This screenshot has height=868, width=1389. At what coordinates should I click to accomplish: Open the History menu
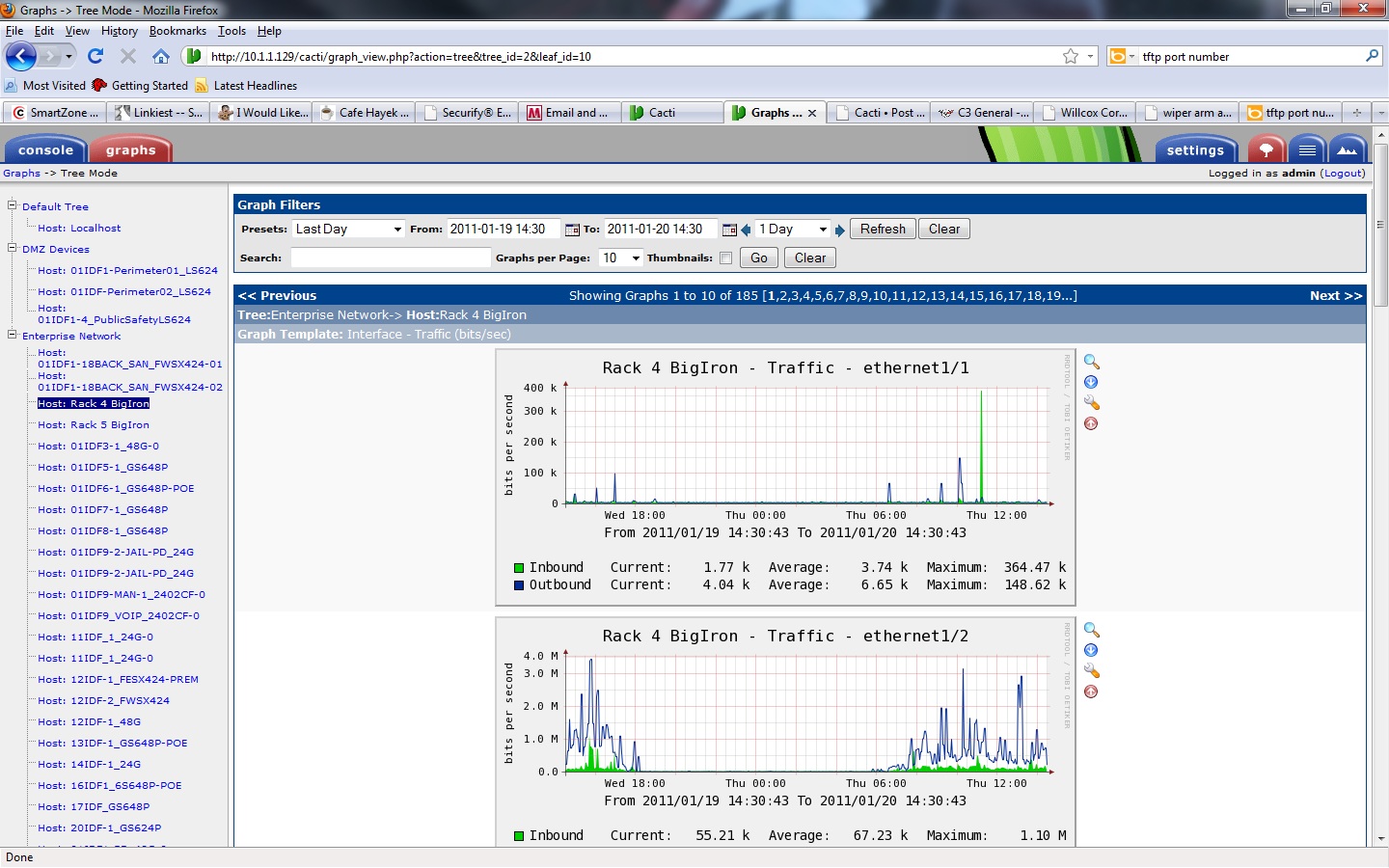[119, 31]
